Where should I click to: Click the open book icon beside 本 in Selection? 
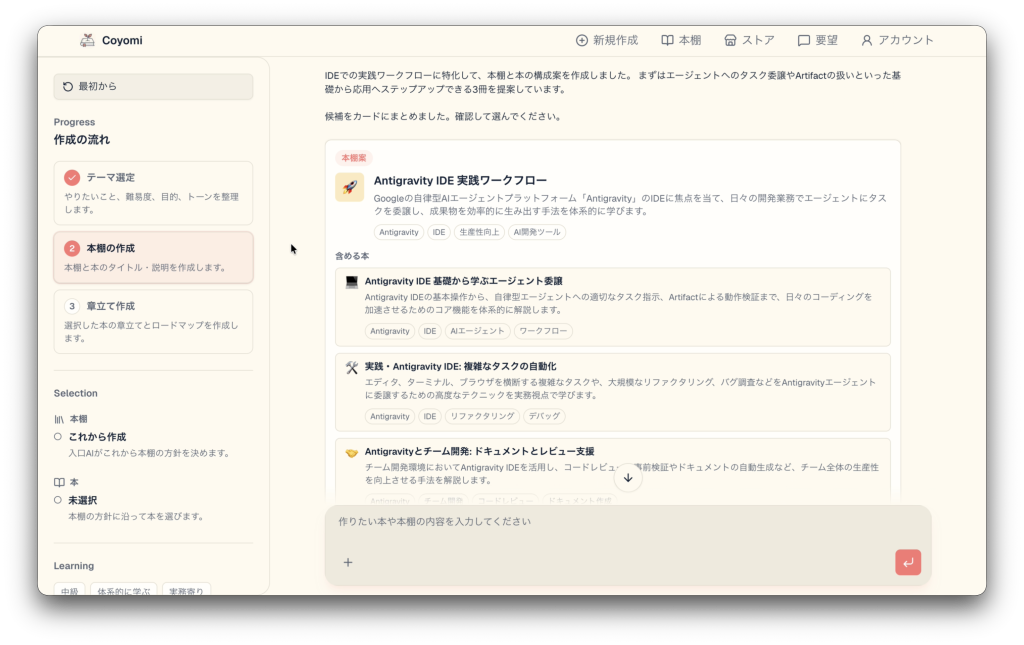pyautogui.click(x=59, y=482)
